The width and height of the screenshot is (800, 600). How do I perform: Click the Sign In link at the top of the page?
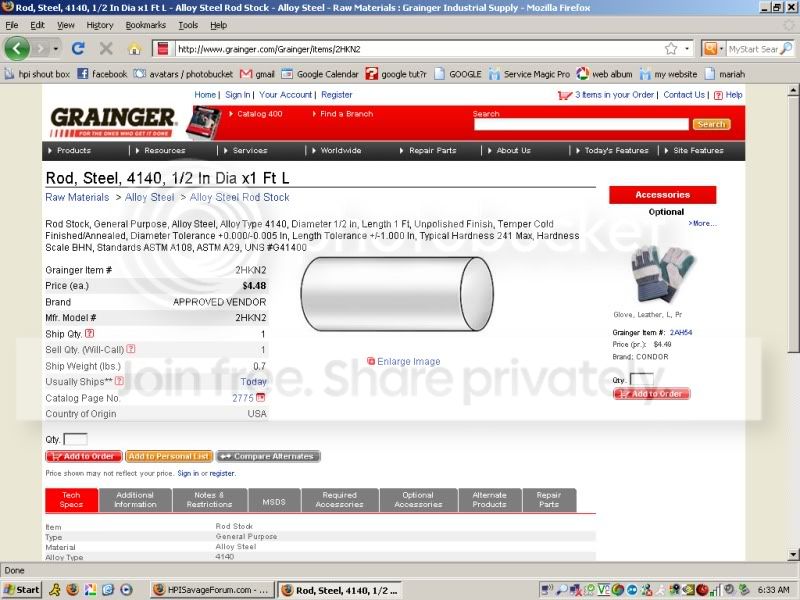point(238,95)
